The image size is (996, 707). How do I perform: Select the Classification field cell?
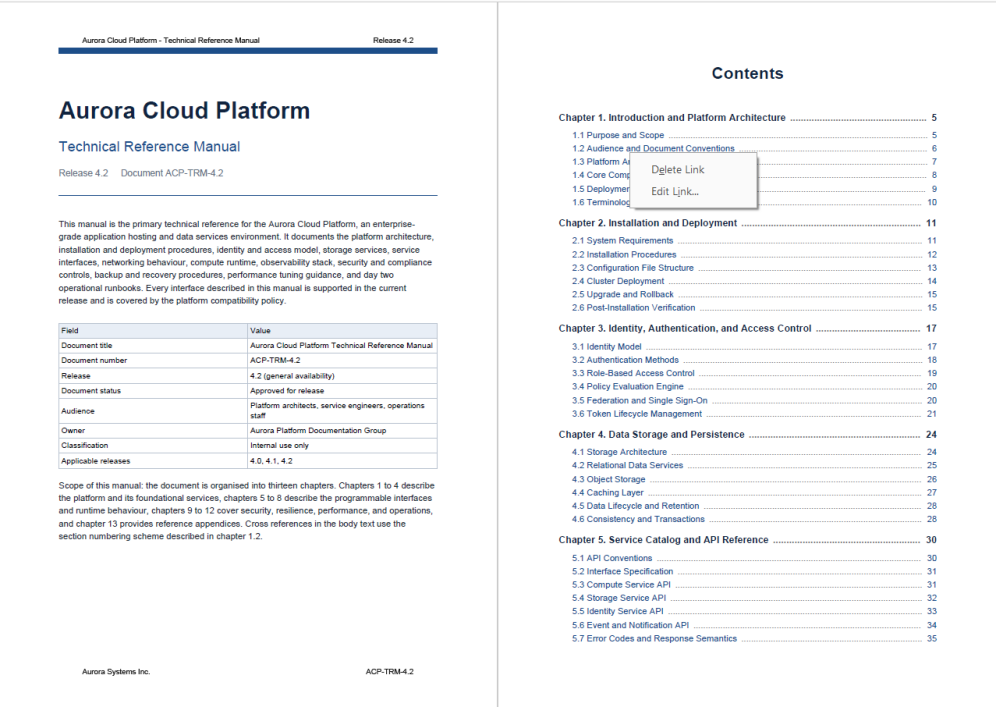pyautogui.click(x=152, y=446)
